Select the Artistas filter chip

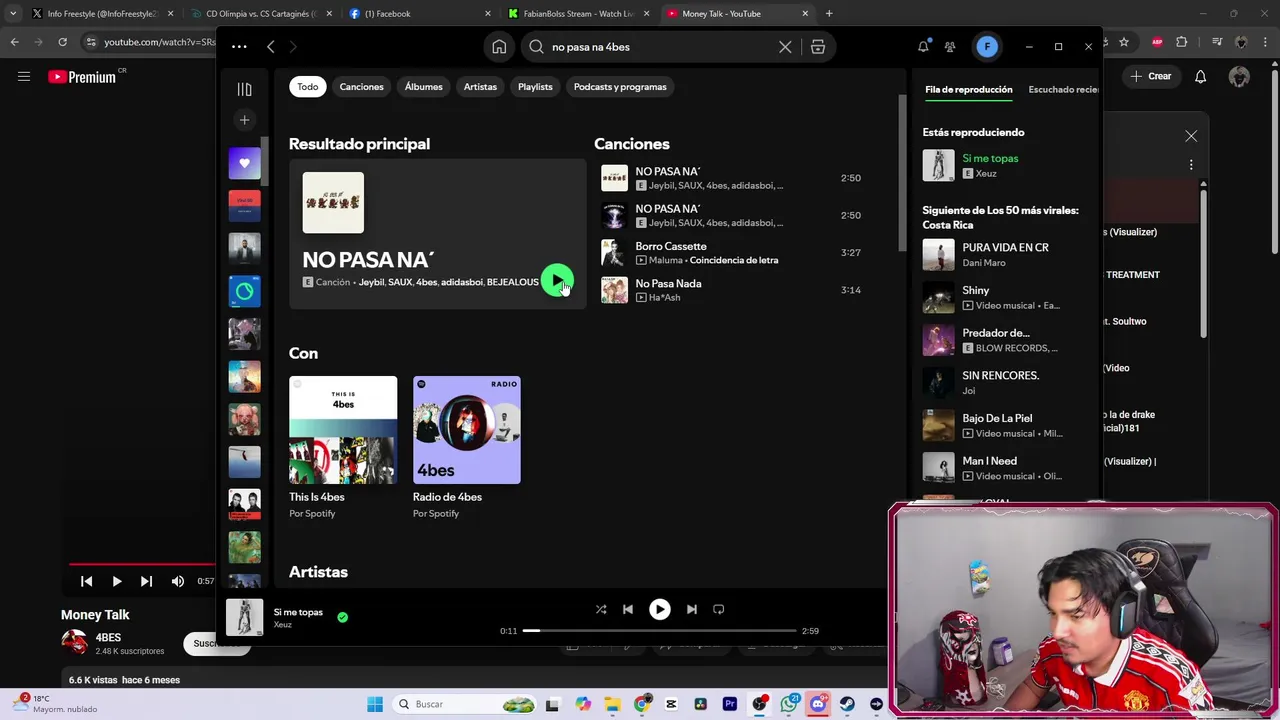click(480, 87)
